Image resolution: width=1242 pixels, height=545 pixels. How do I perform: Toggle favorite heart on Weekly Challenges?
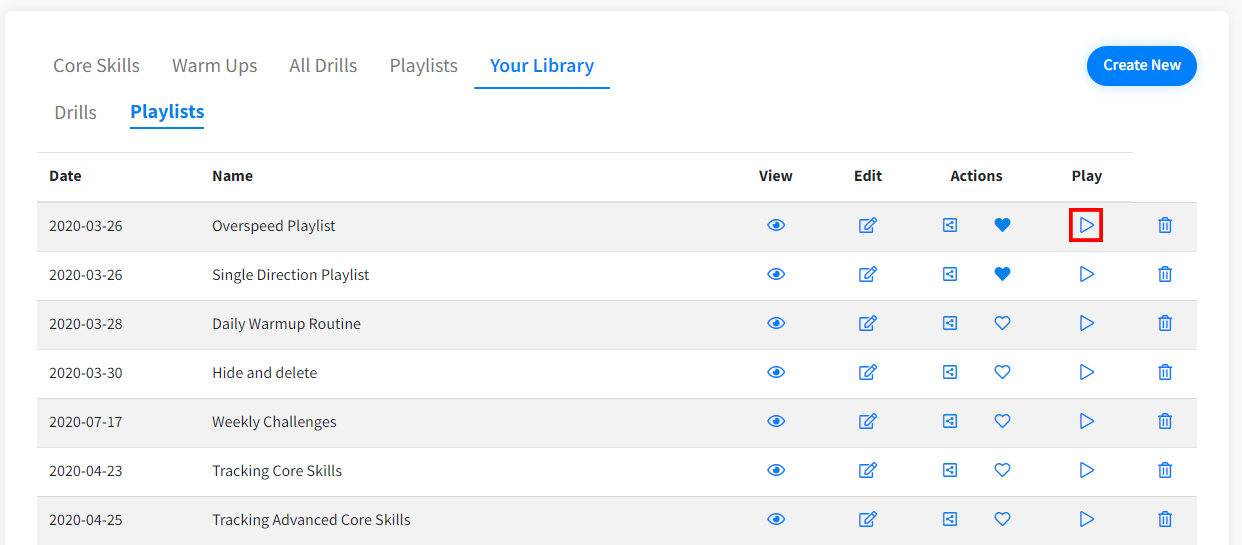click(x=1002, y=421)
